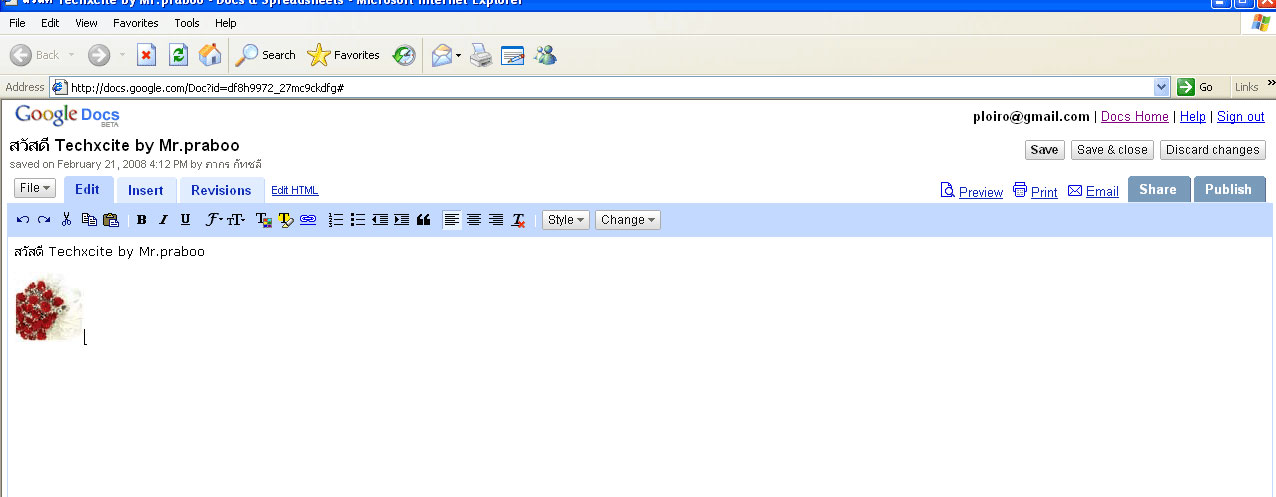
Task: Apply numbered list formatting
Action: (x=336, y=220)
